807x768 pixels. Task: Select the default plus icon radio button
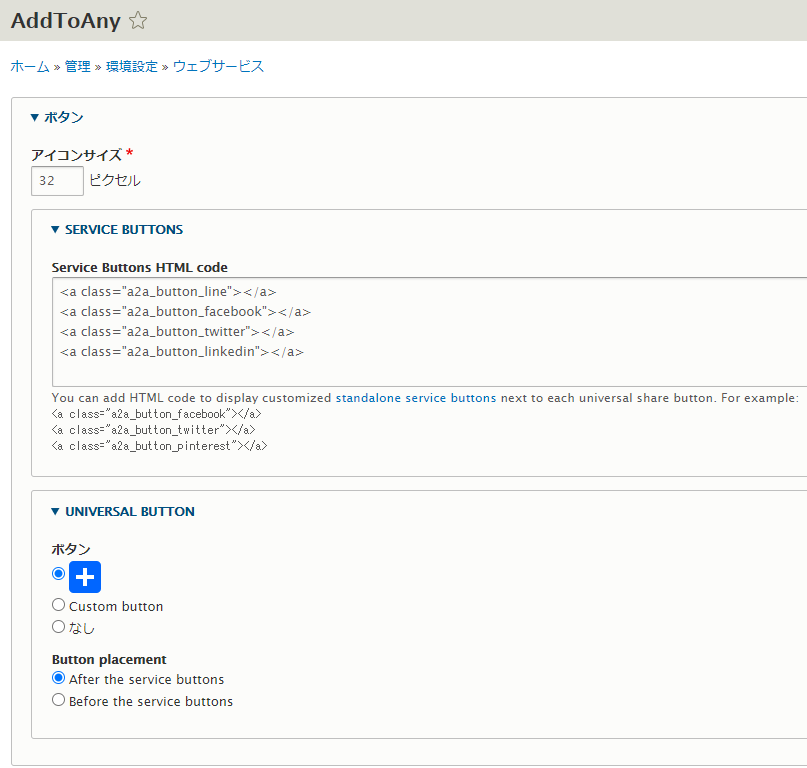[59, 573]
